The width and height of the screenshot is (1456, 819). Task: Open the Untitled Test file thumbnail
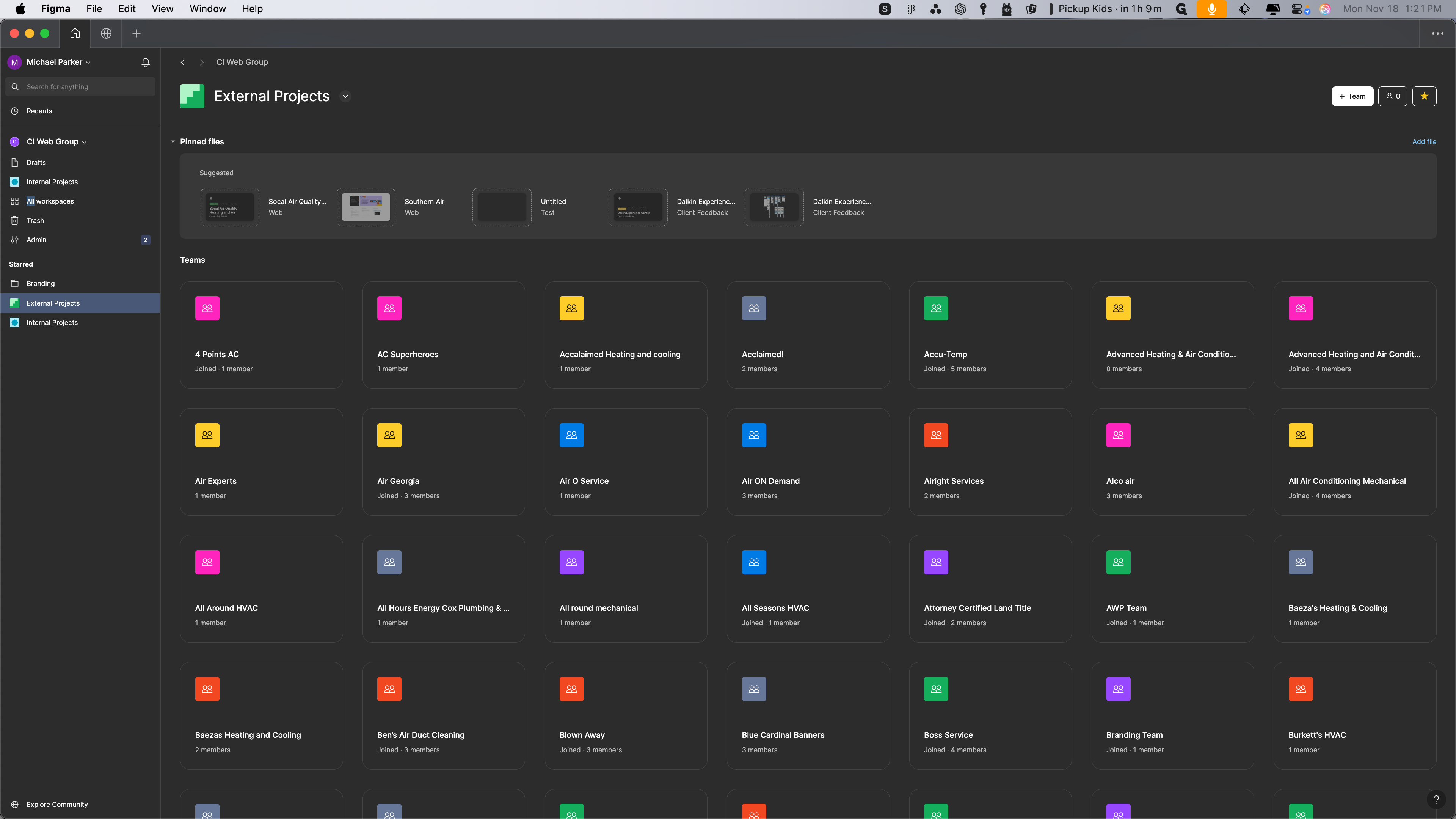pyautogui.click(x=502, y=207)
